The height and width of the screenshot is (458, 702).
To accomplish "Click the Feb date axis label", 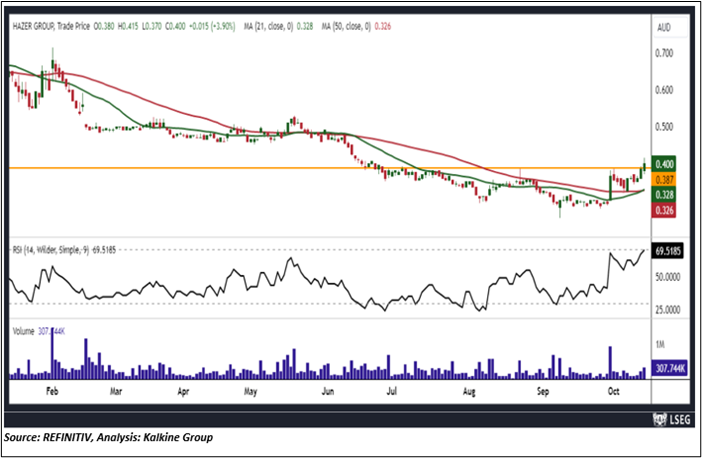I will coord(52,391).
